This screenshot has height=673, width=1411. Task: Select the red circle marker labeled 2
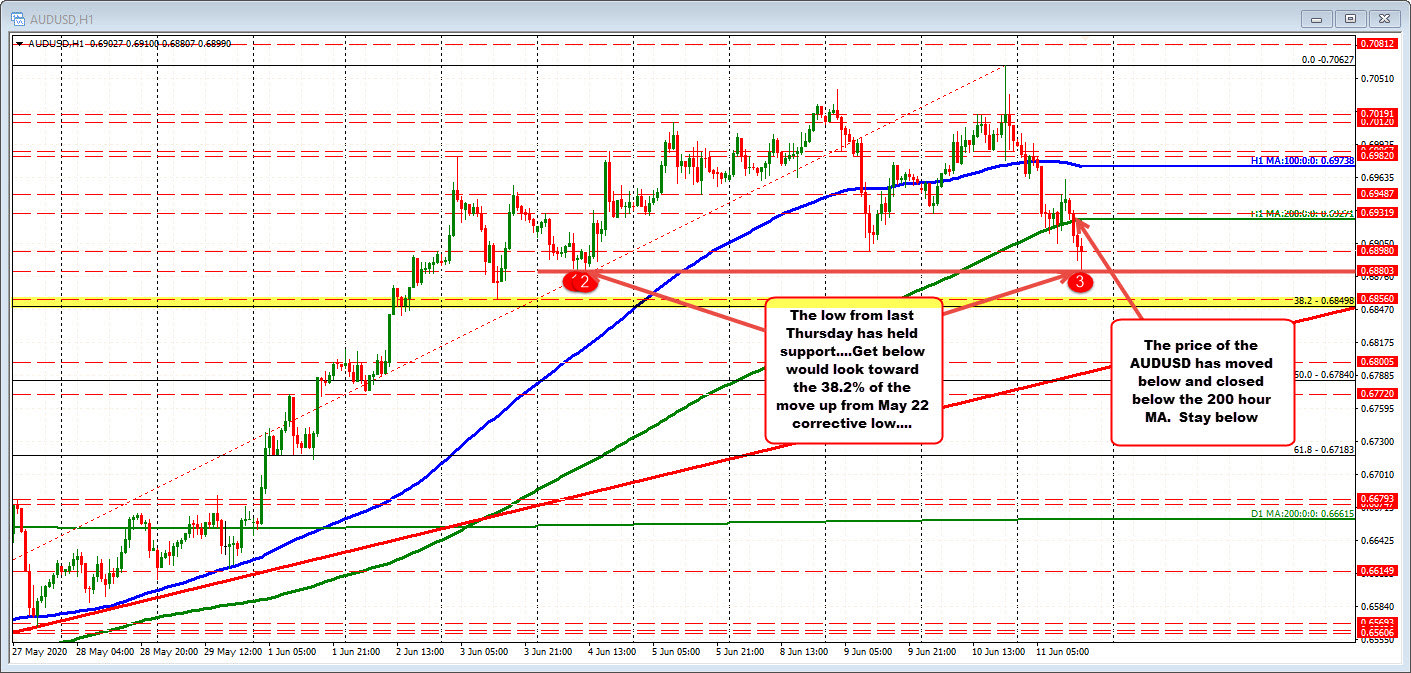point(581,282)
